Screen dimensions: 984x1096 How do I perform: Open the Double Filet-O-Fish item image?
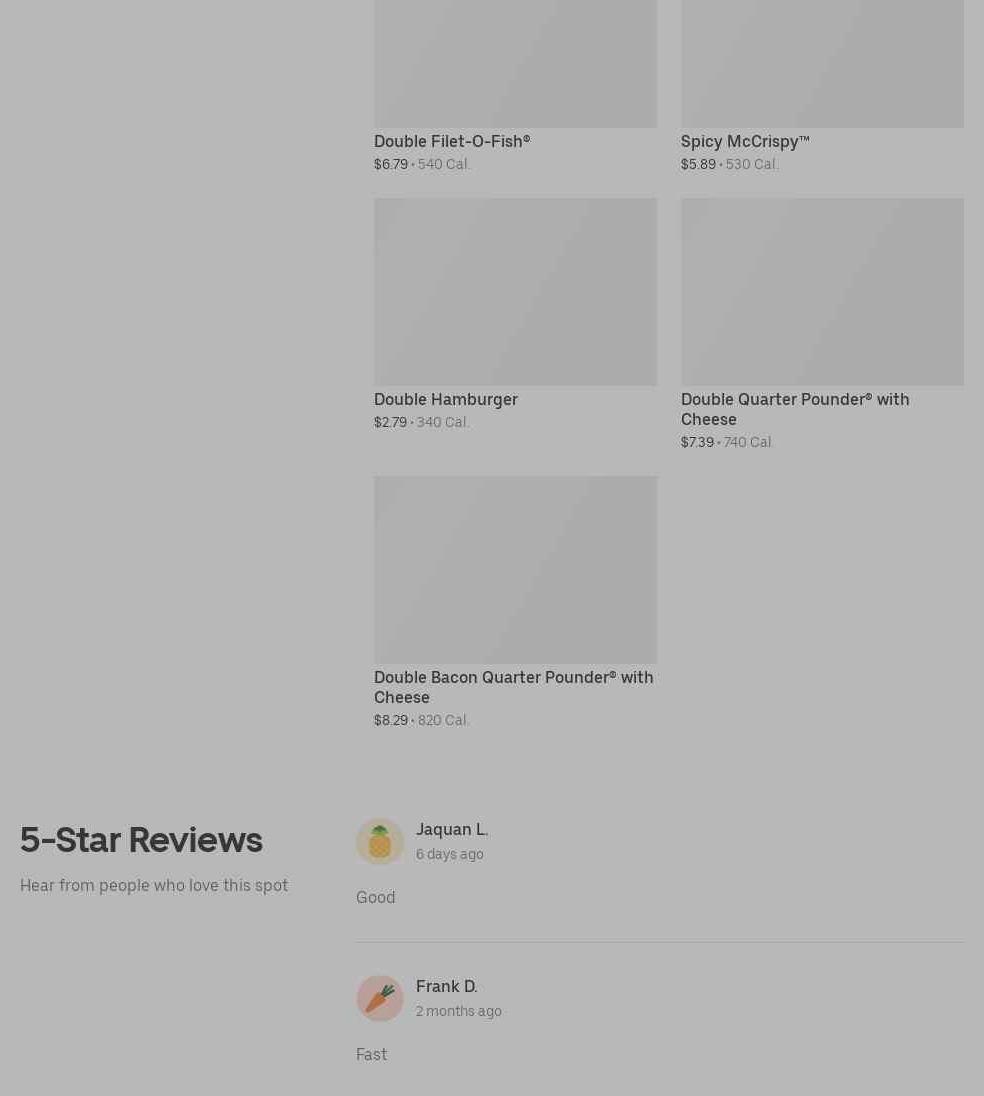(x=515, y=64)
